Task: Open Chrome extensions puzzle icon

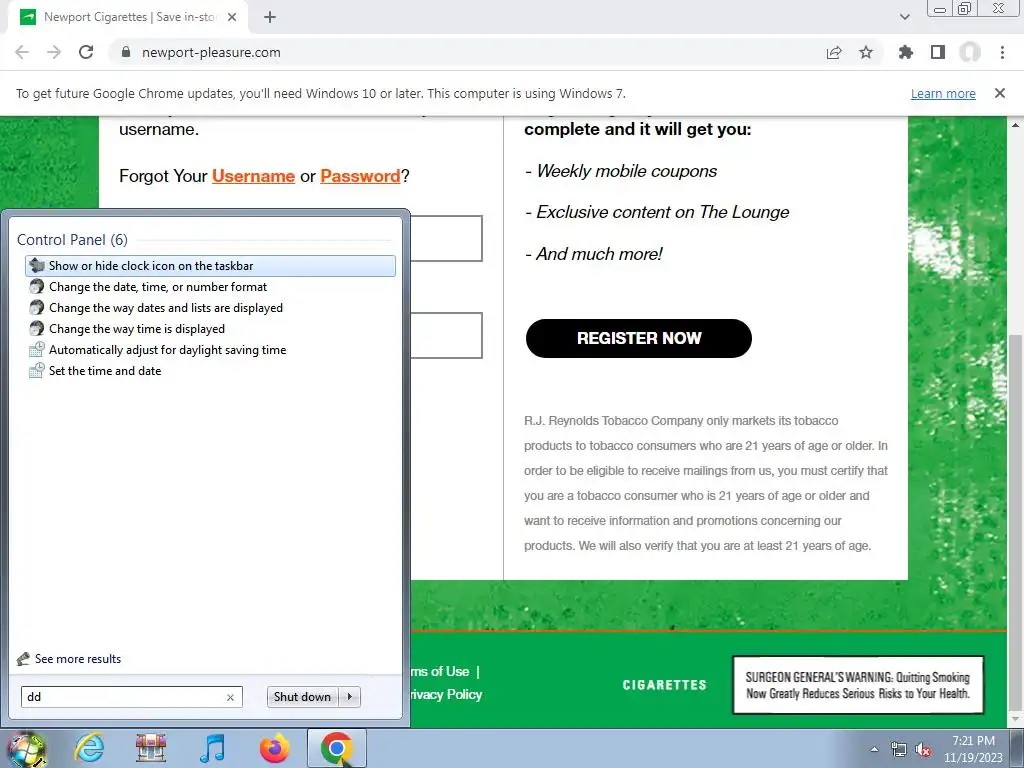Action: [x=906, y=52]
